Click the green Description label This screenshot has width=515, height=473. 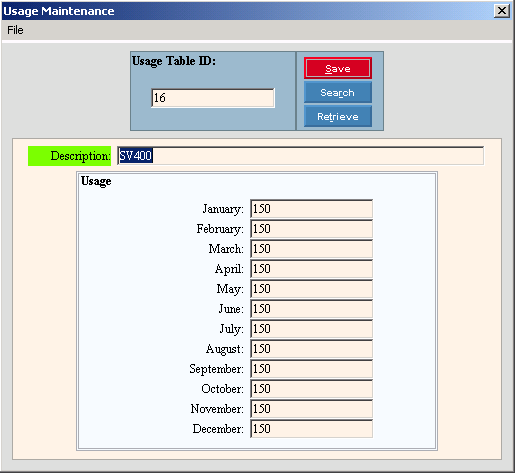click(69, 156)
